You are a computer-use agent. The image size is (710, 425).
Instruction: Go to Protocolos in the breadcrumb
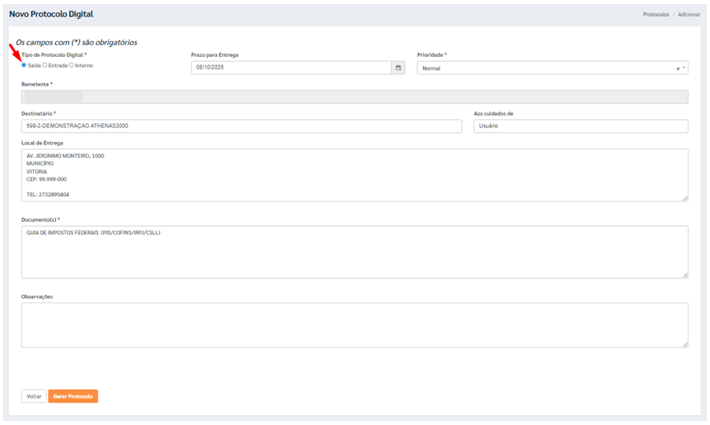(655, 15)
